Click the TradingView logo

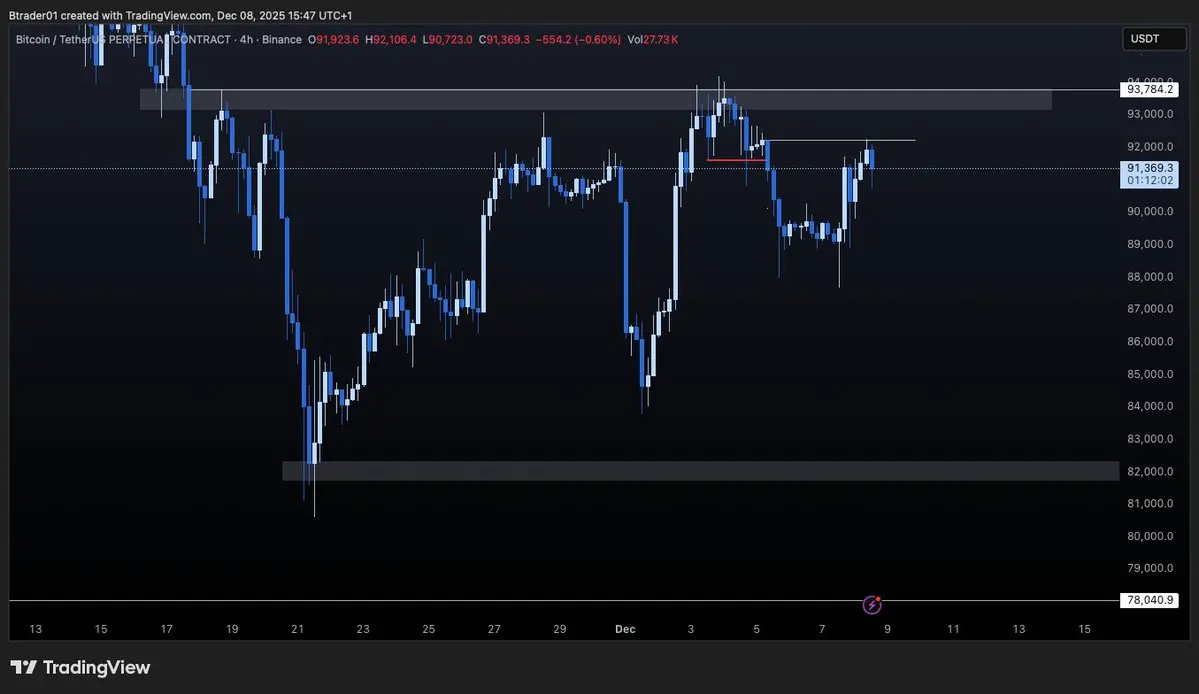pos(80,667)
